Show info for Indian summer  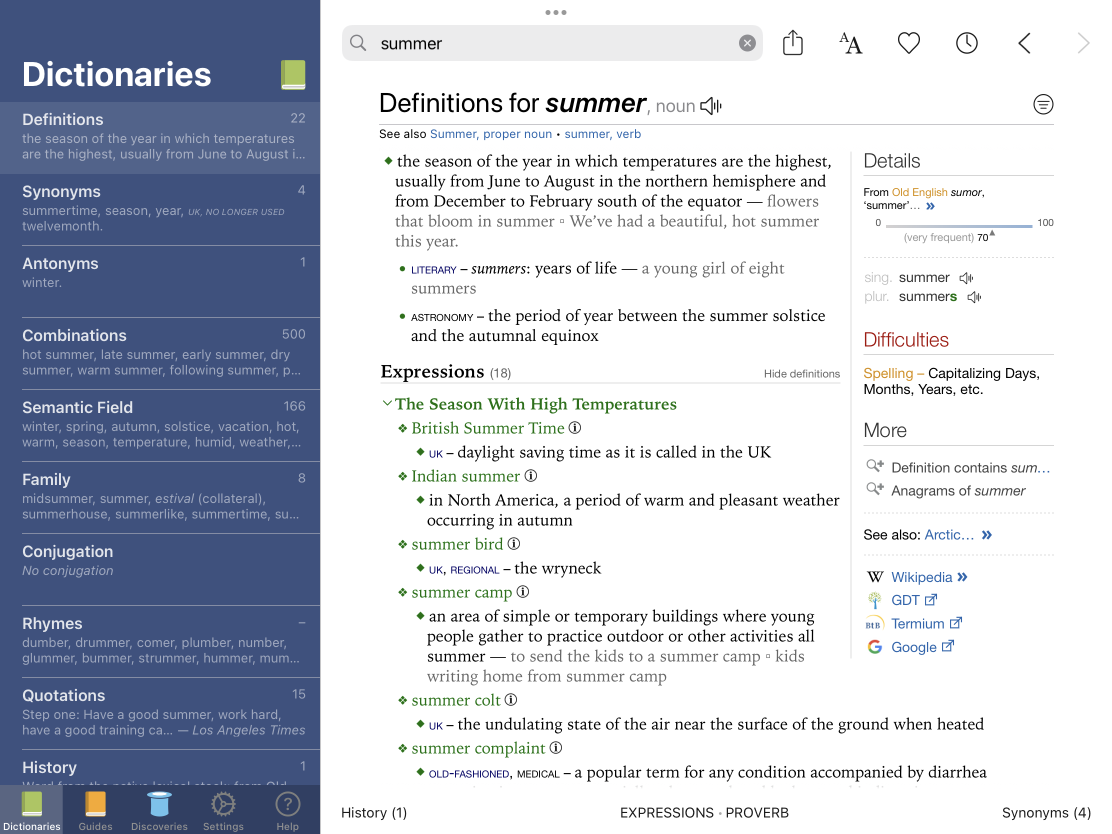coord(530,476)
